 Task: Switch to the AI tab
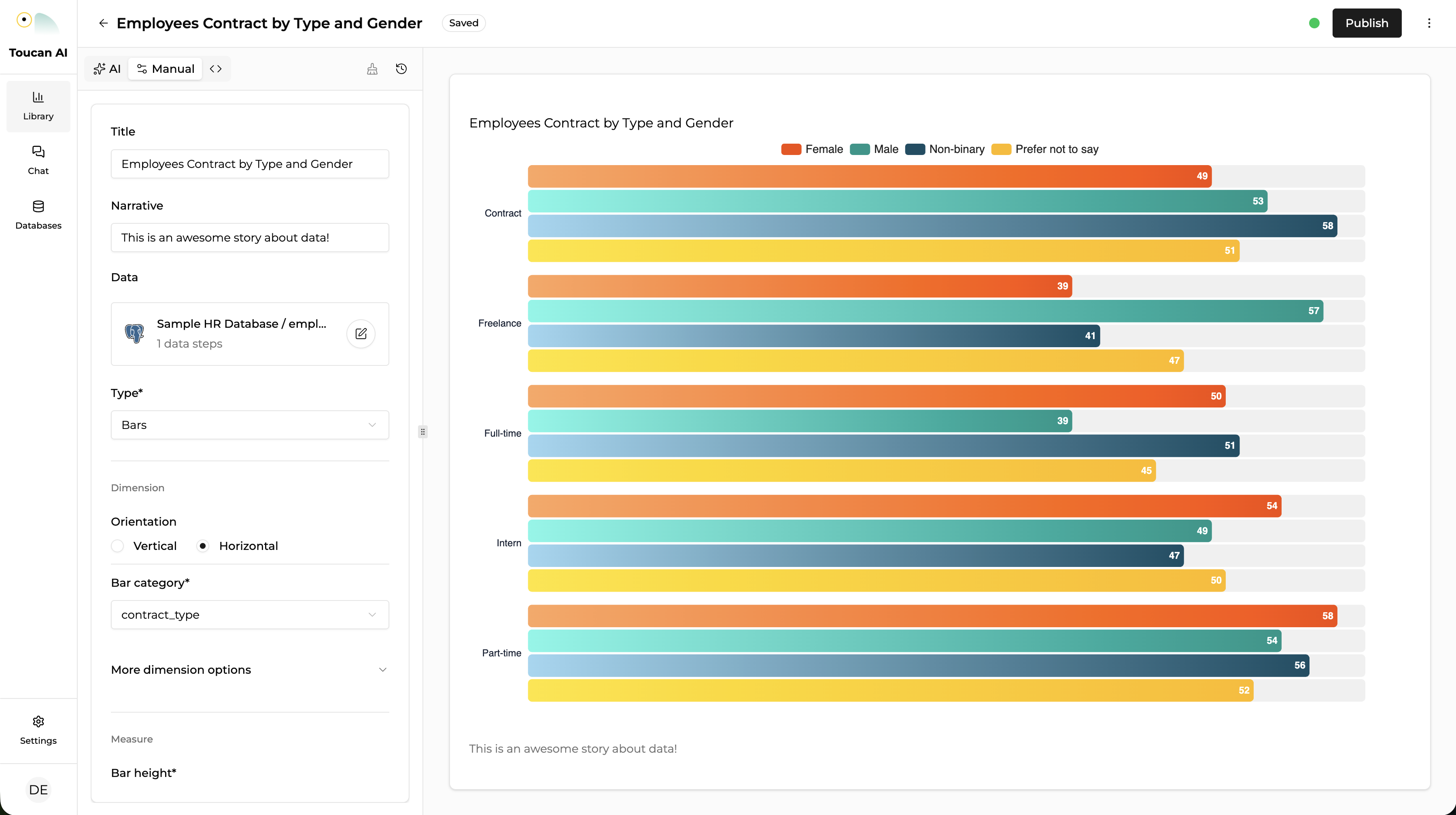pyautogui.click(x=107, y=69)
